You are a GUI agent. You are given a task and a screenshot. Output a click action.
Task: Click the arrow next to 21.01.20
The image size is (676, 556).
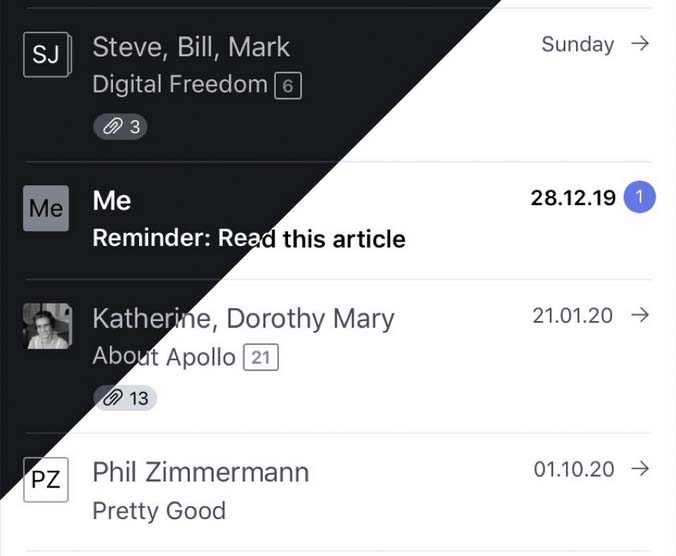point(640,315)
